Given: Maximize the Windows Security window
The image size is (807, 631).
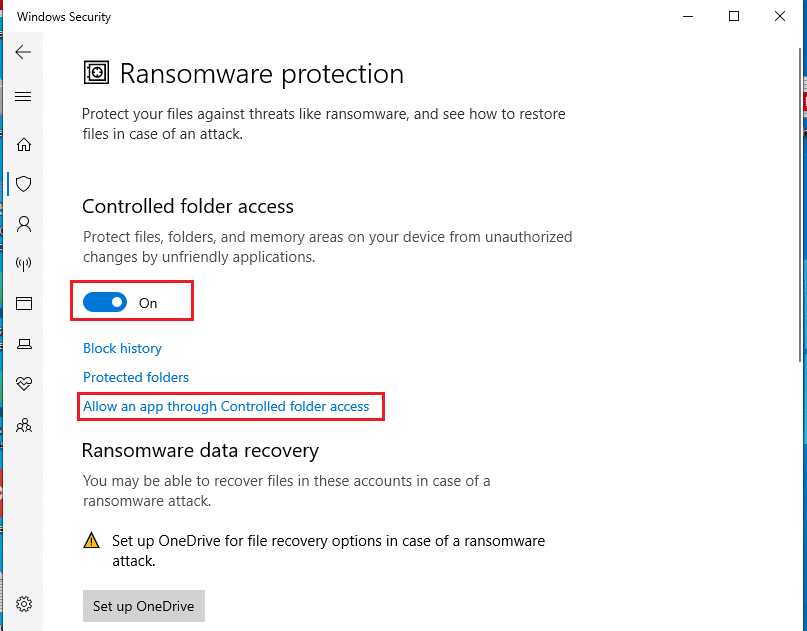Looking at the screenshot, I should tap(734, 16).
